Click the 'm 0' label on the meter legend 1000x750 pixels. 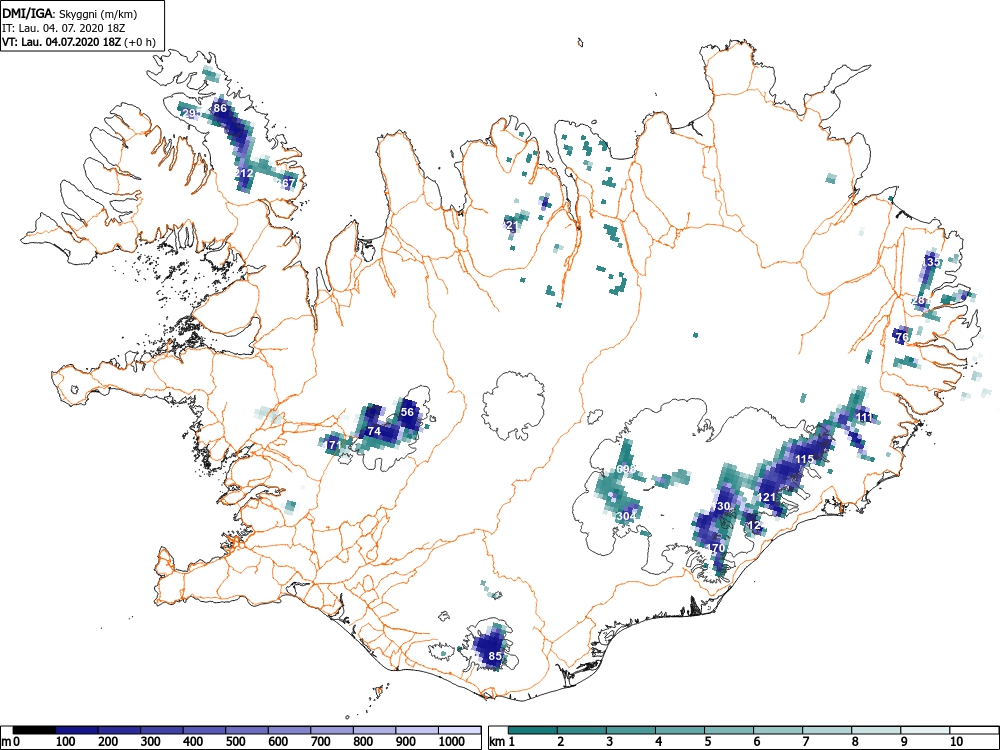tap(10, 742)
